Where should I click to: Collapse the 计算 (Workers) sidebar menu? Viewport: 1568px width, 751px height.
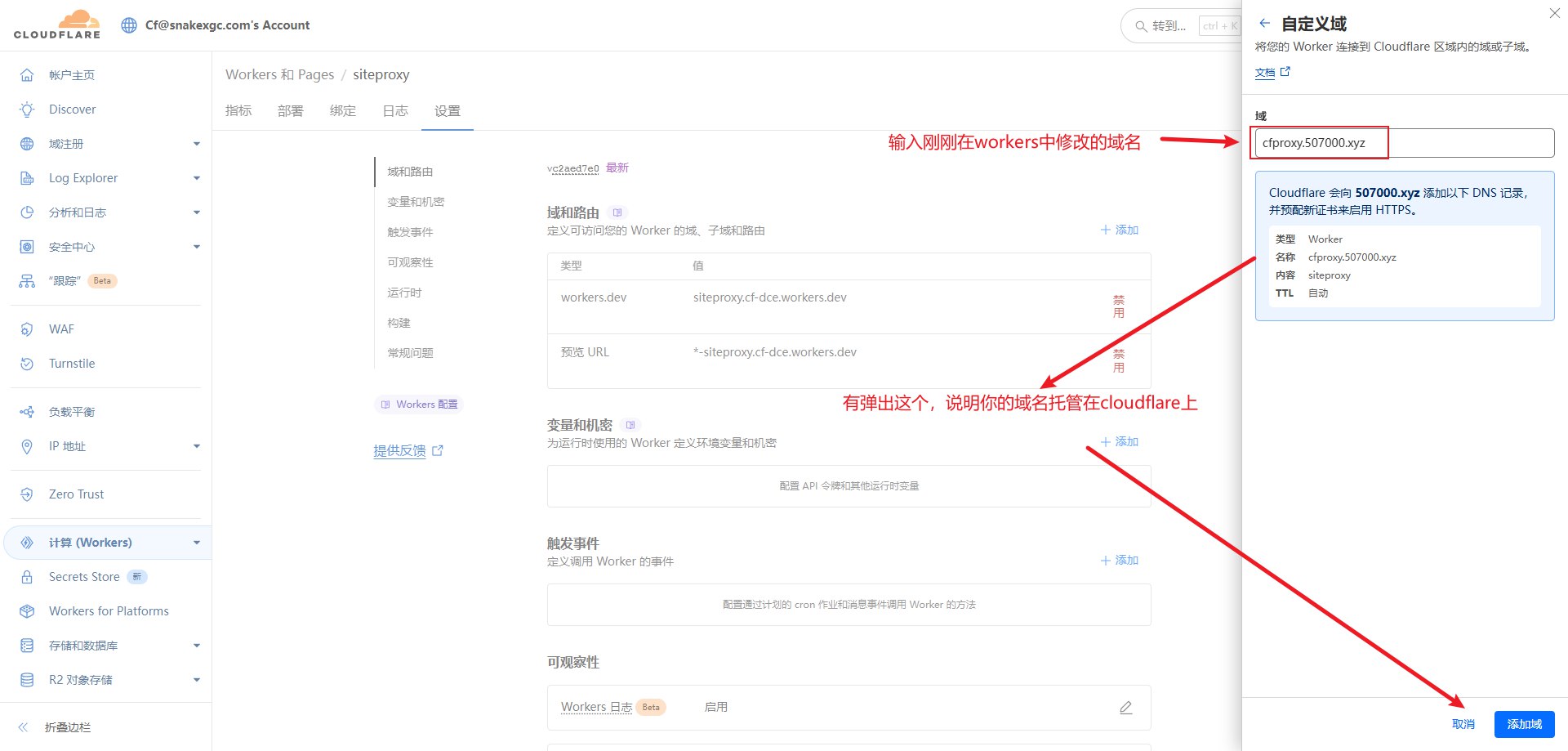tap(196, 543)
